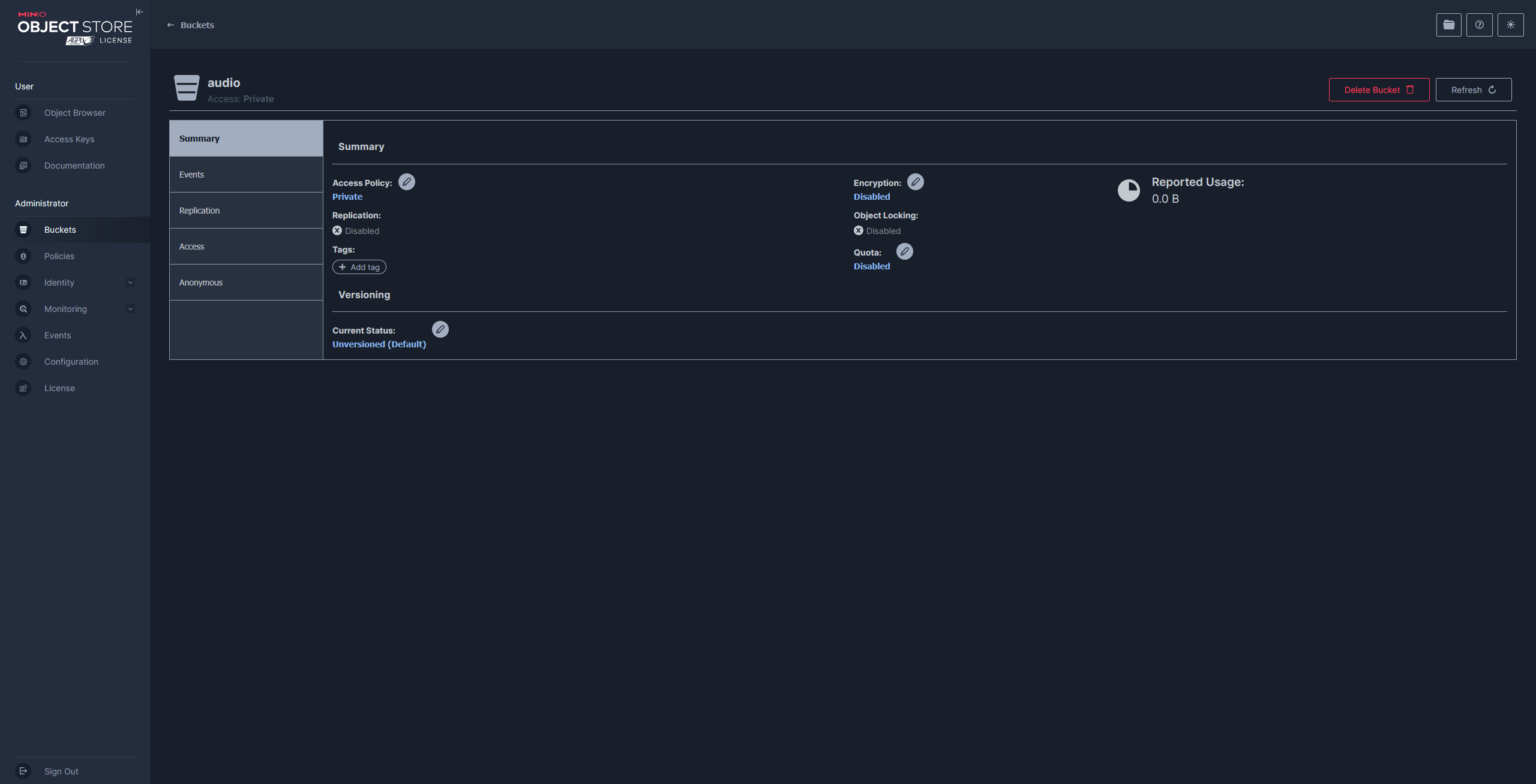This screenshot has width=1536, height=784.
Task: Toggle light/dark theme sun icon
Action: 1511,25
